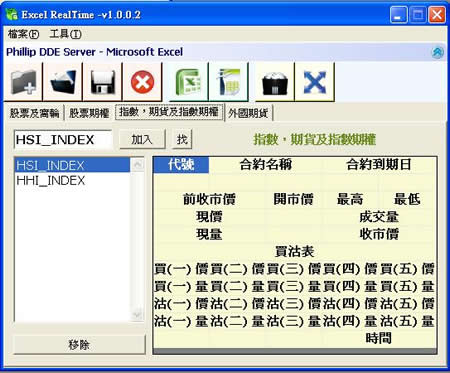Click the blue X toolbar icon
The image size is (450, 373).
click(315, 82)
